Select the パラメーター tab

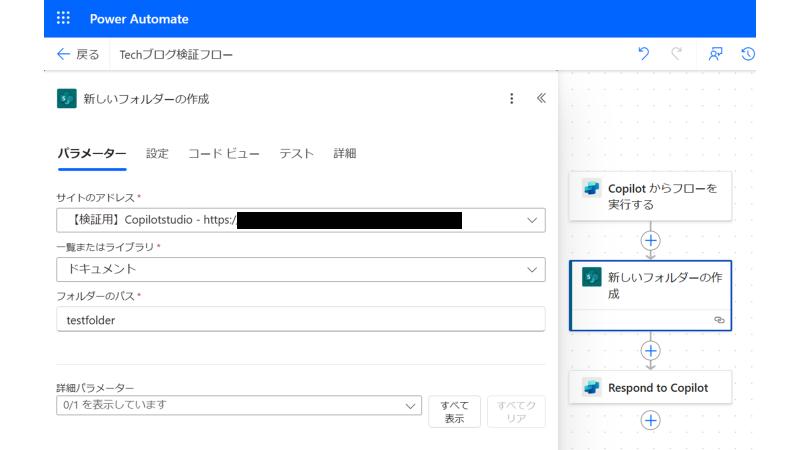pos(92,153)
